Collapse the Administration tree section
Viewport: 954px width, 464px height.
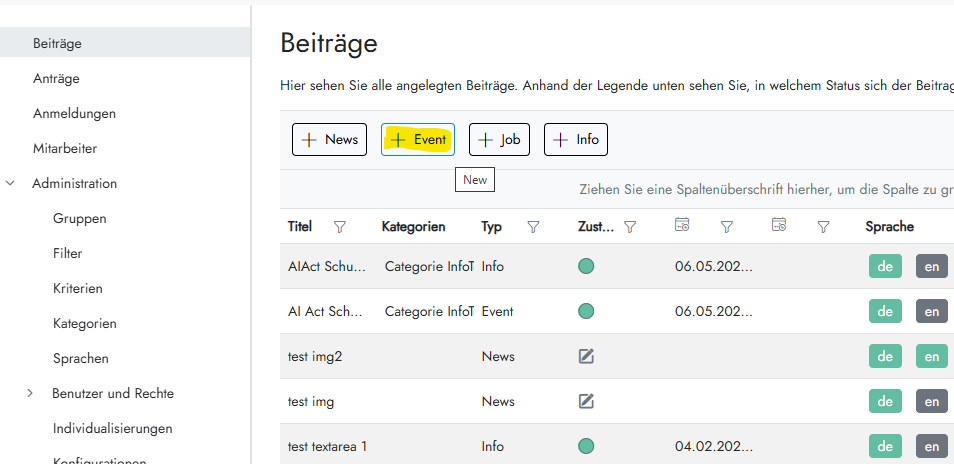[x=11, y=184]
